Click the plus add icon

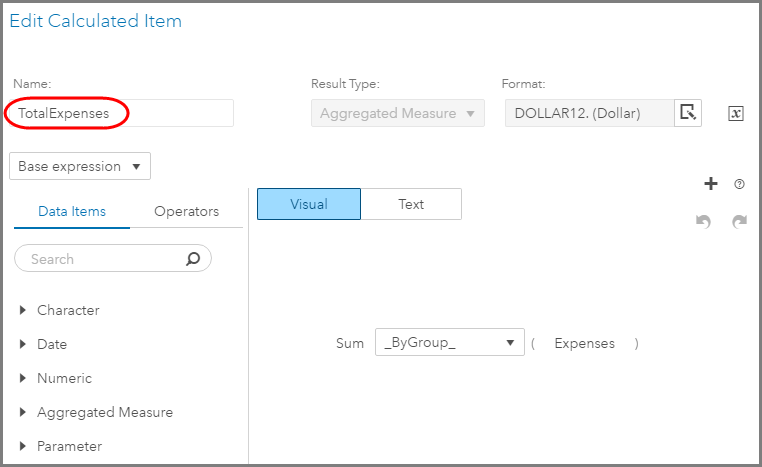tap(711, 183)
